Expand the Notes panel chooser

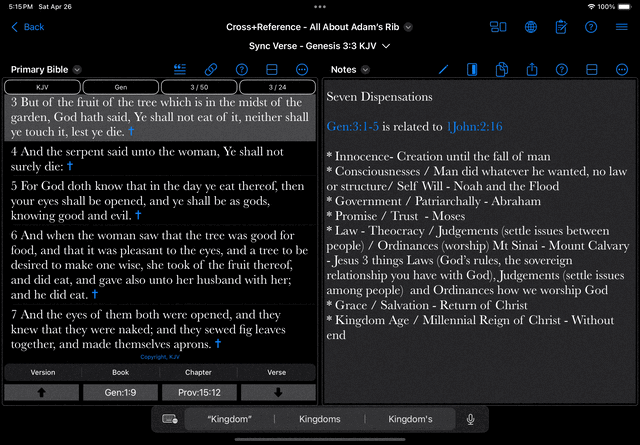365,70
